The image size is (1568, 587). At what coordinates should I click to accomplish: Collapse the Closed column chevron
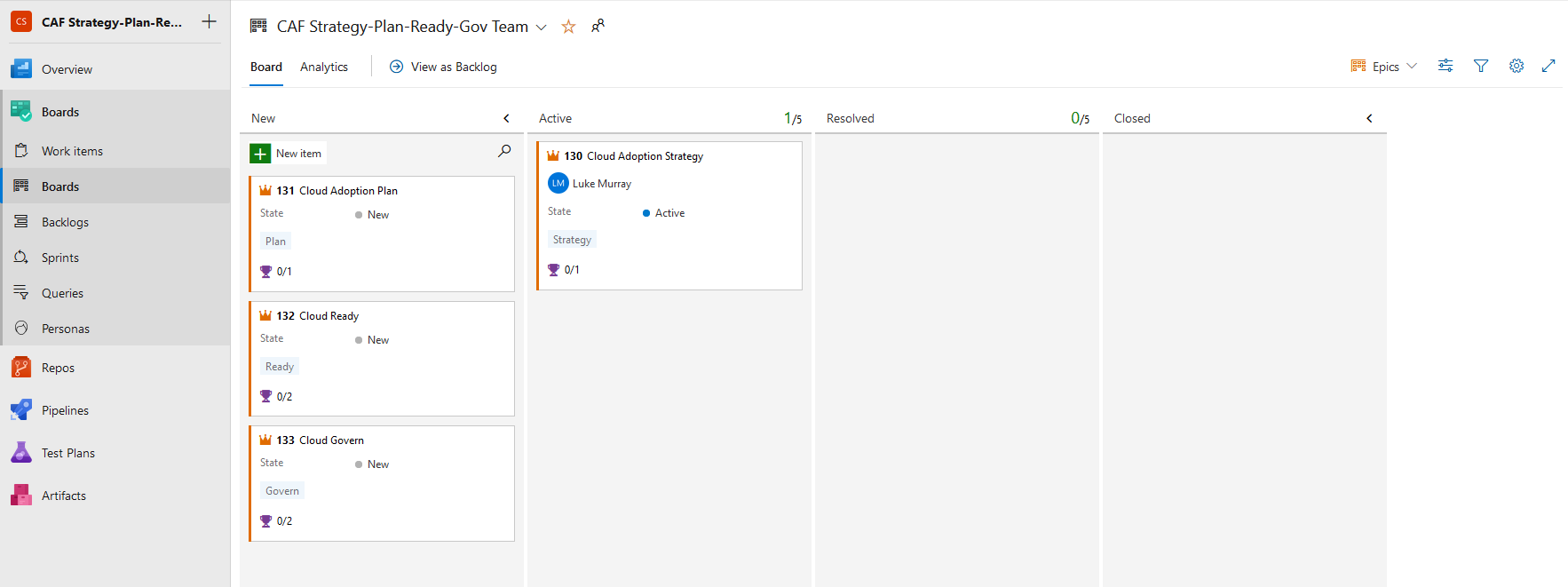click(x=1369, y=118)
